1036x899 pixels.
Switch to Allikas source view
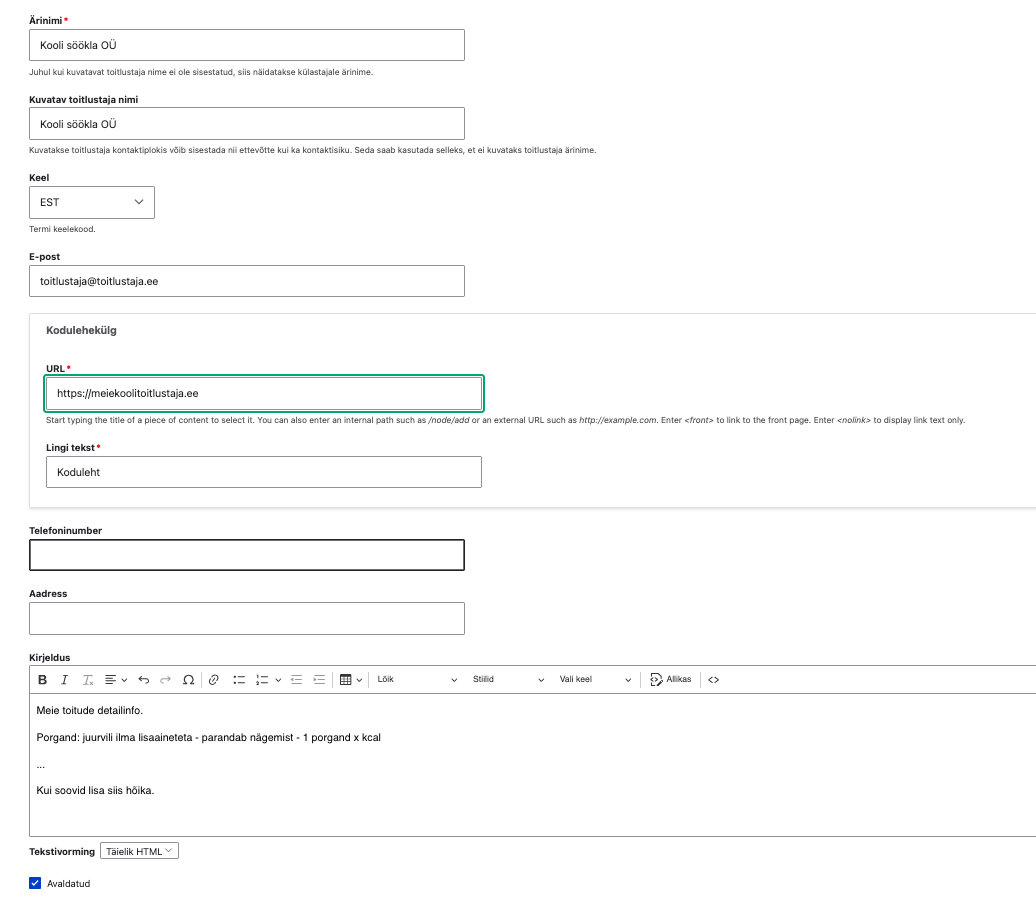point(670,680)
